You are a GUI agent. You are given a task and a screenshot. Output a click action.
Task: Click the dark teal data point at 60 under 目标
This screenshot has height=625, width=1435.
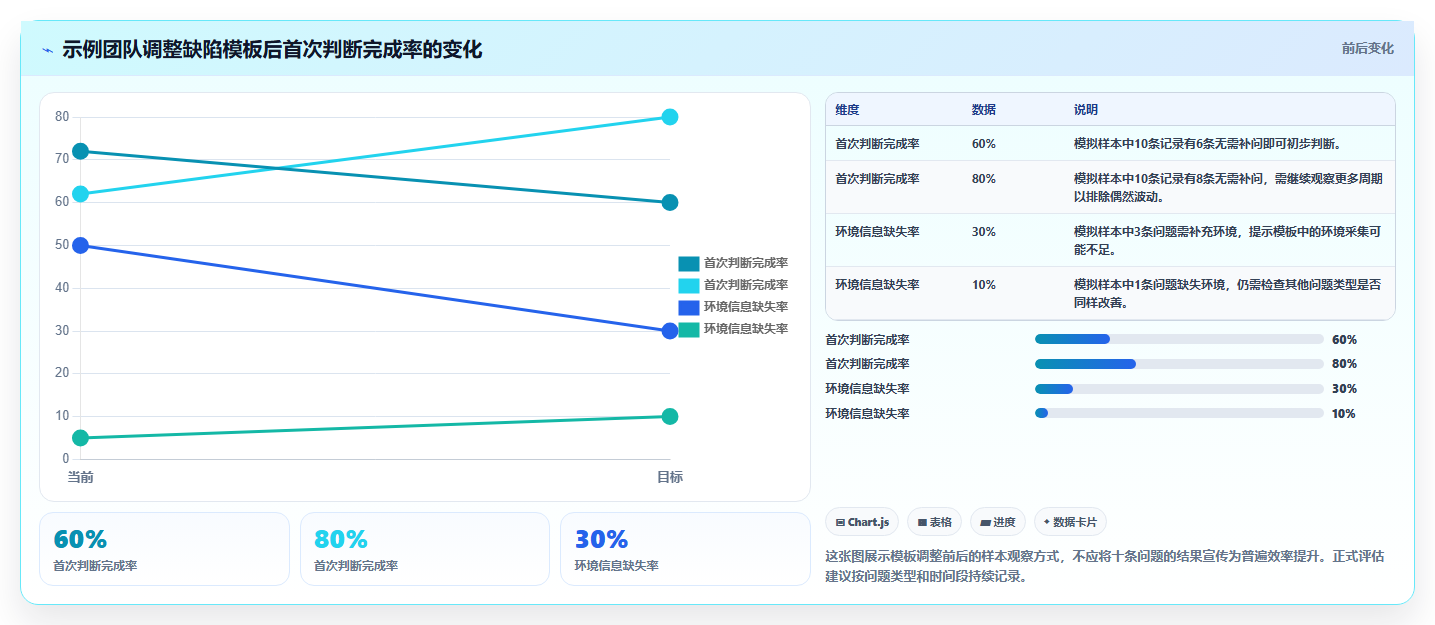point(670,203)
